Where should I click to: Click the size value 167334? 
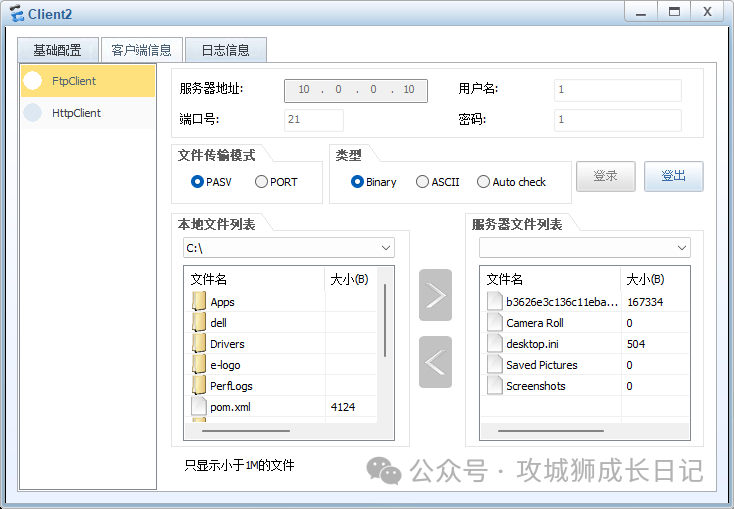click(645, 302)
